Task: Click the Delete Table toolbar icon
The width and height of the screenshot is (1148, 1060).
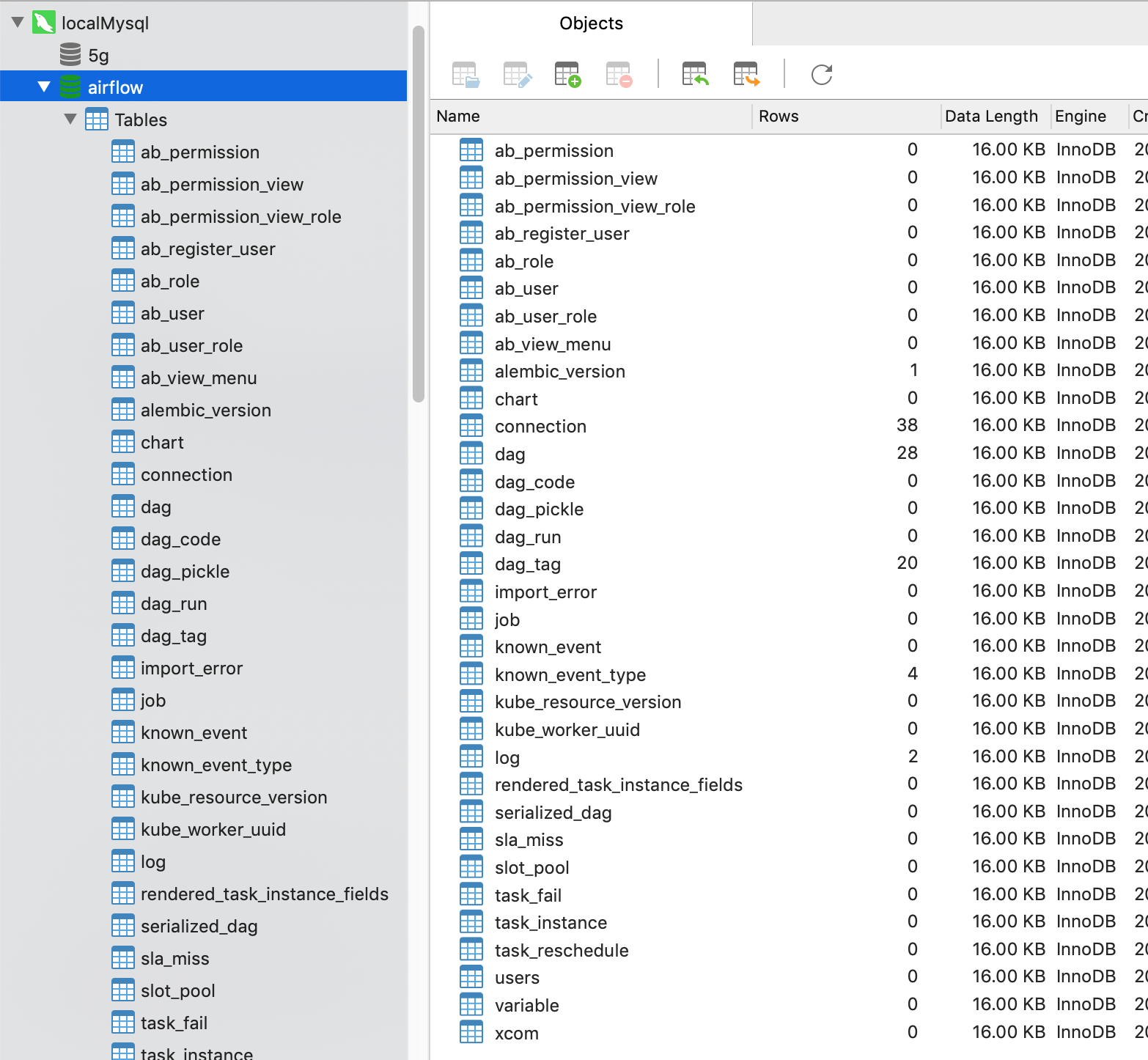Action: click(x=619, y=75)
